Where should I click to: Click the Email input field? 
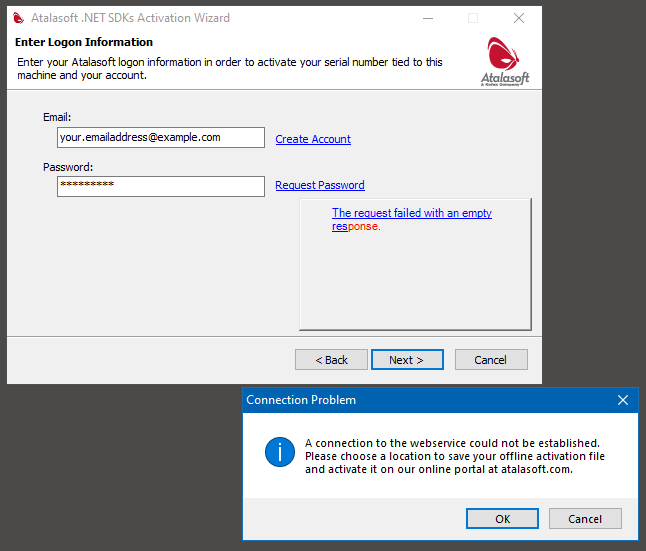[x=161, y=137]
